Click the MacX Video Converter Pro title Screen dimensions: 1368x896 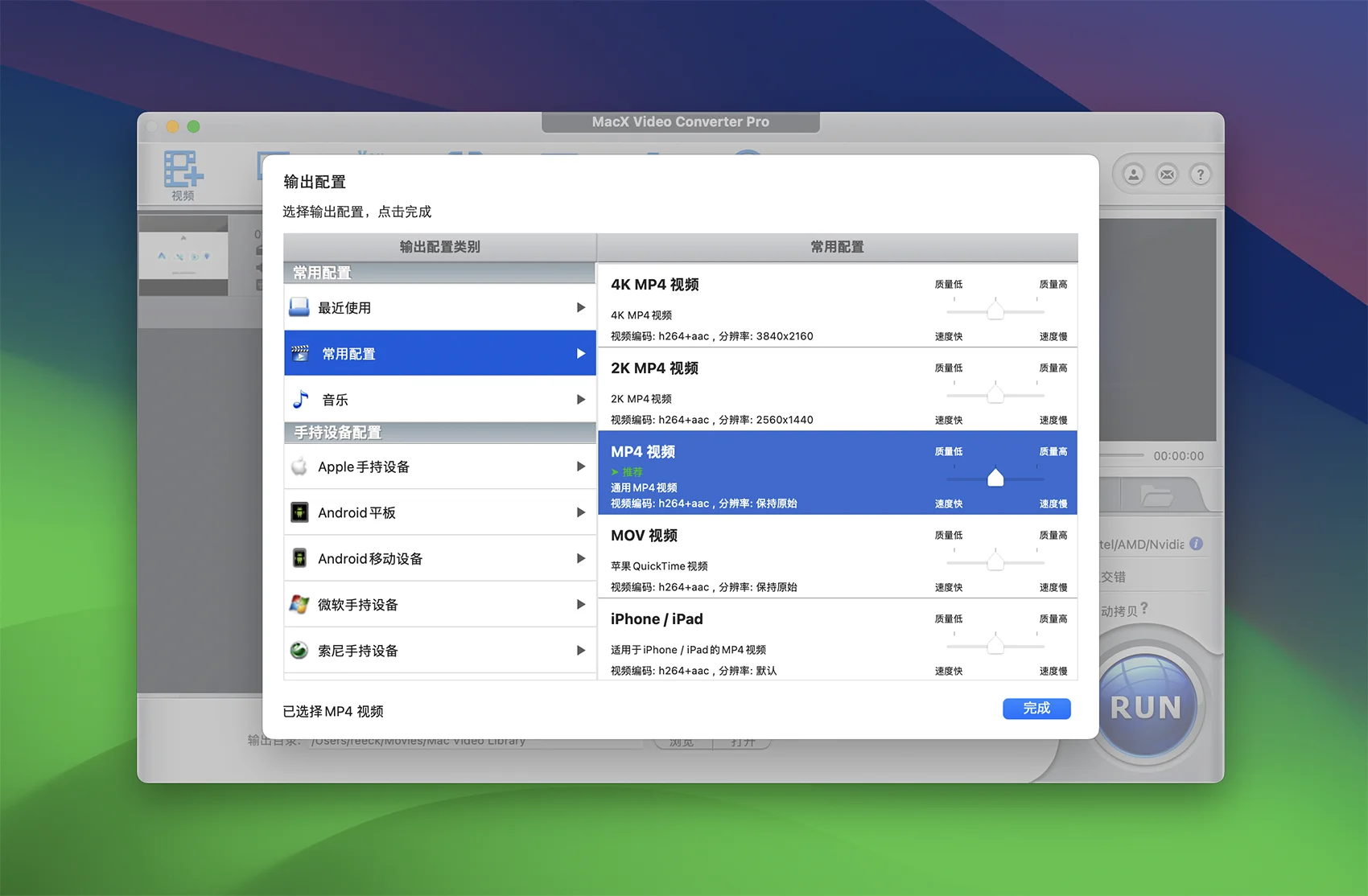coord(681,121)
